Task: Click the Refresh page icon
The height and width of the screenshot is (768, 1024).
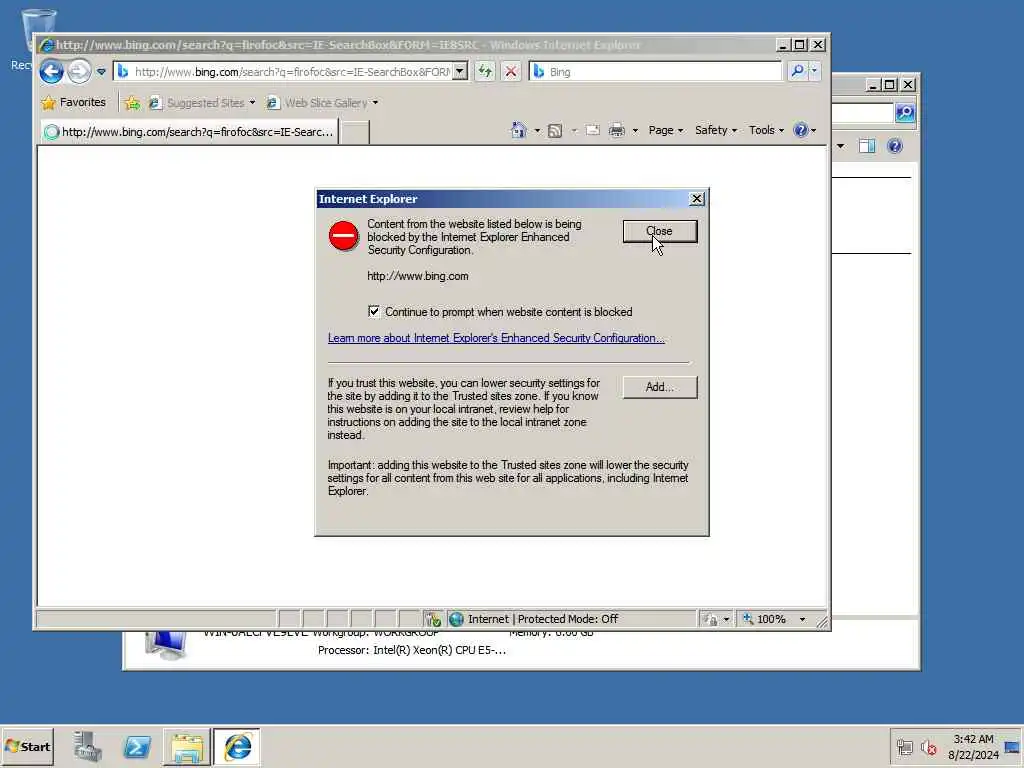Action: [x=485, y=71]
